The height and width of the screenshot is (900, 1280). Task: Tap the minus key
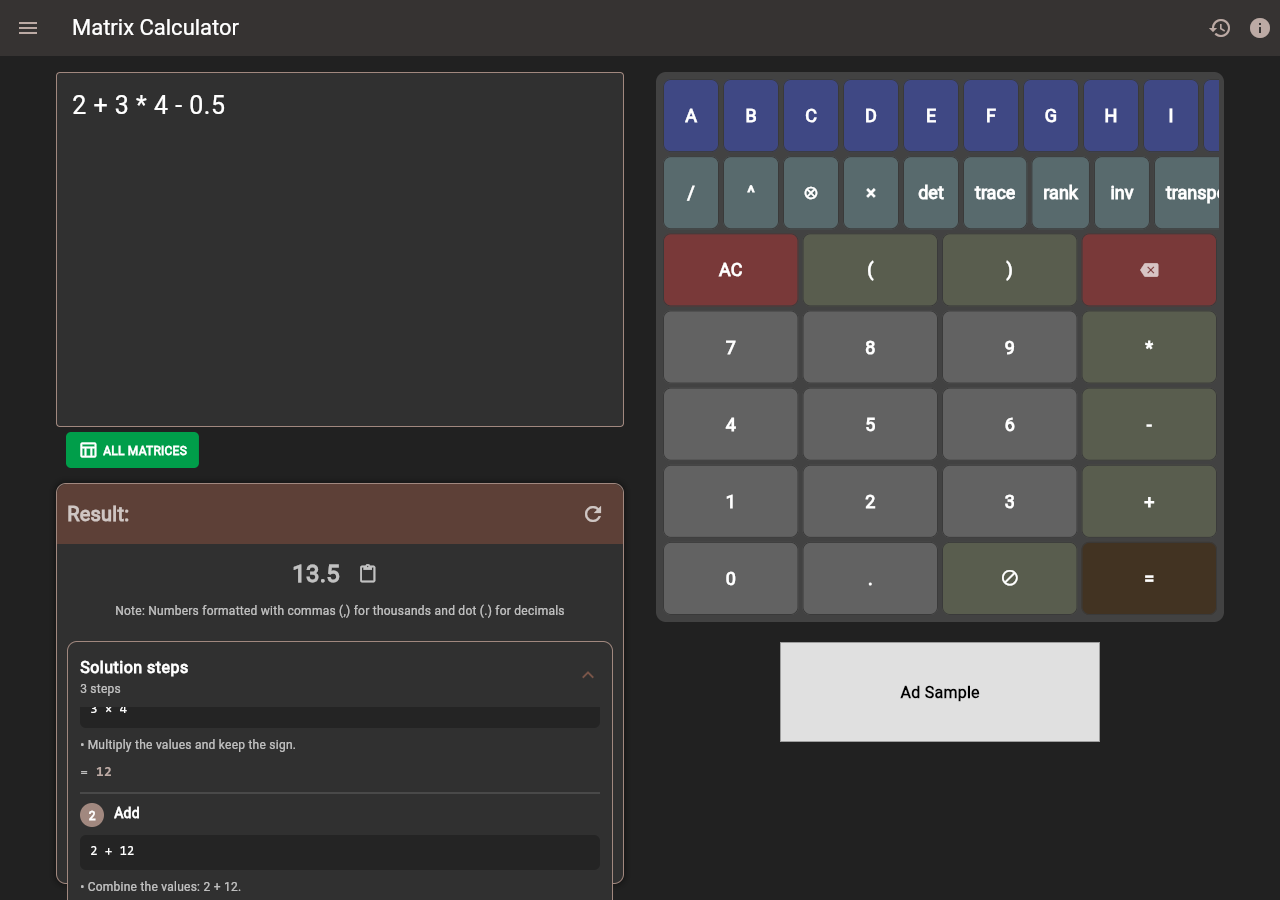tap(1149, 424)
